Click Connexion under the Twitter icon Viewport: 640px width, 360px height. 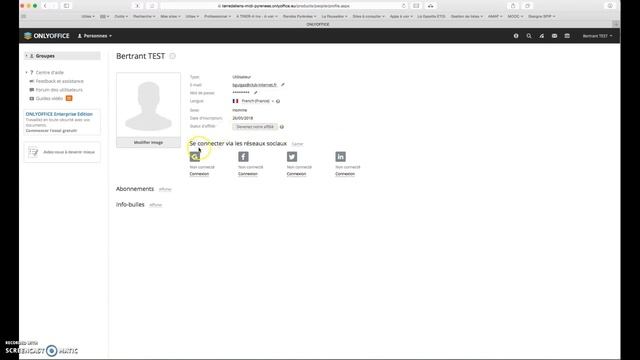pos(296,174)
